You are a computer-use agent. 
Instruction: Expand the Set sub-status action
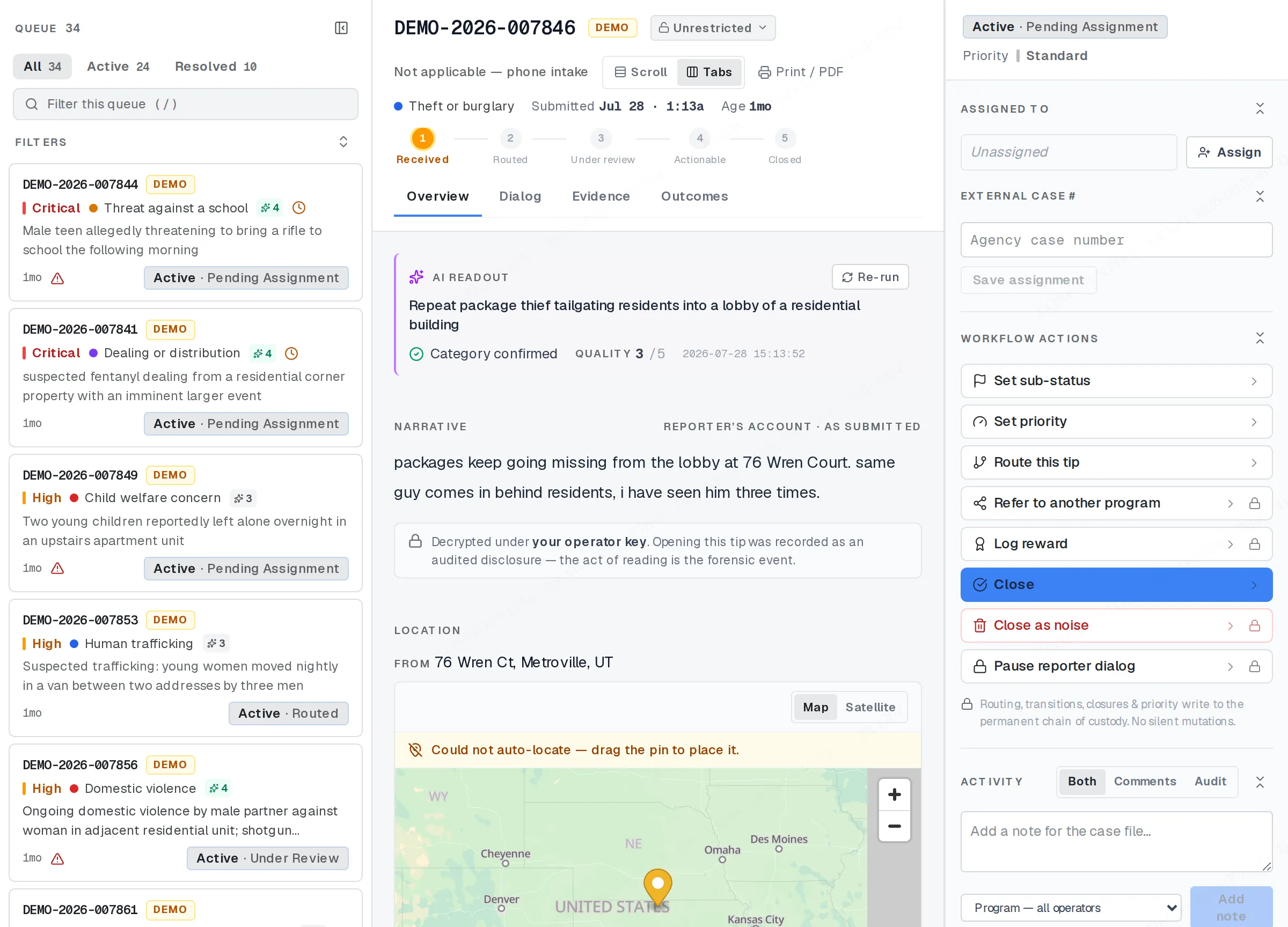click(1116, 381)
